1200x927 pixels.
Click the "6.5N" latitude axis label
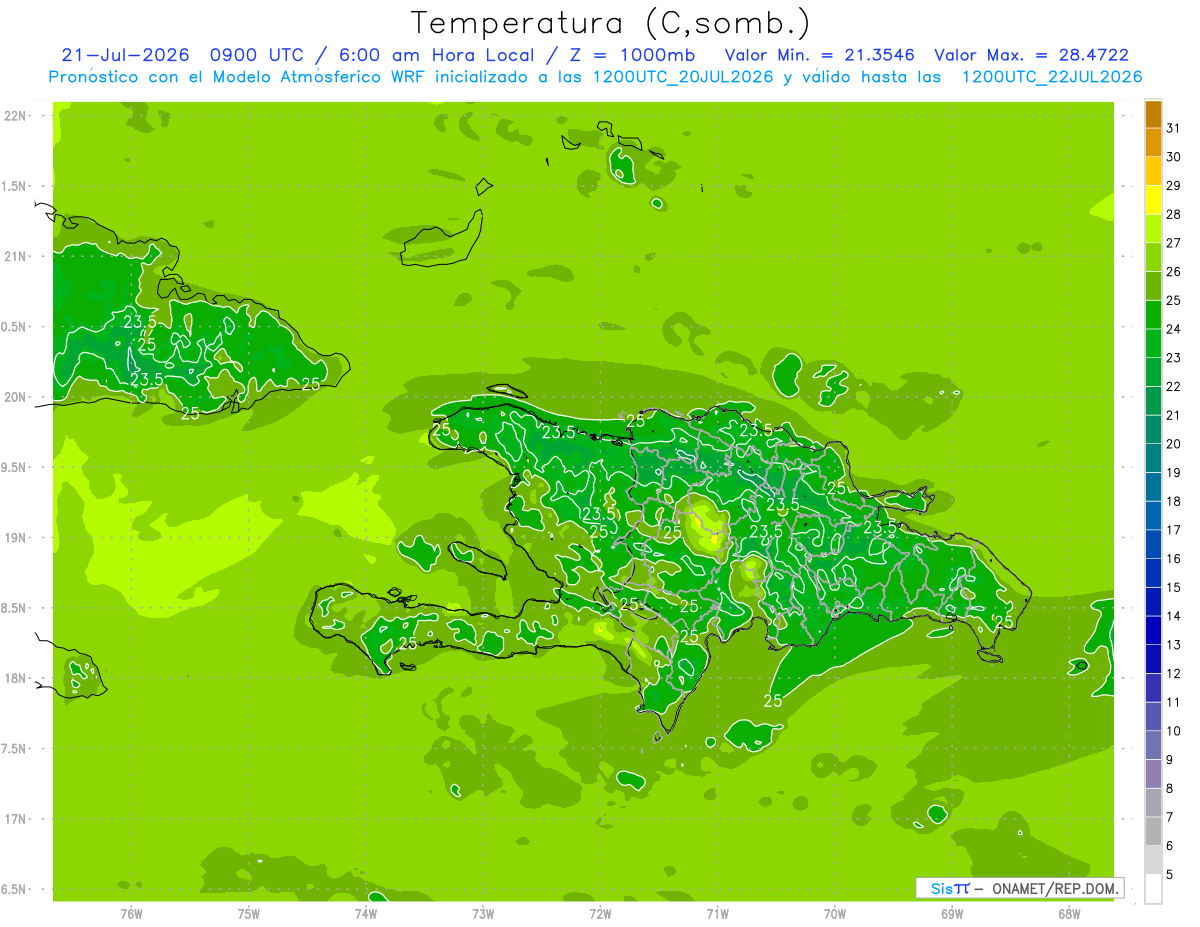point(14,889)
